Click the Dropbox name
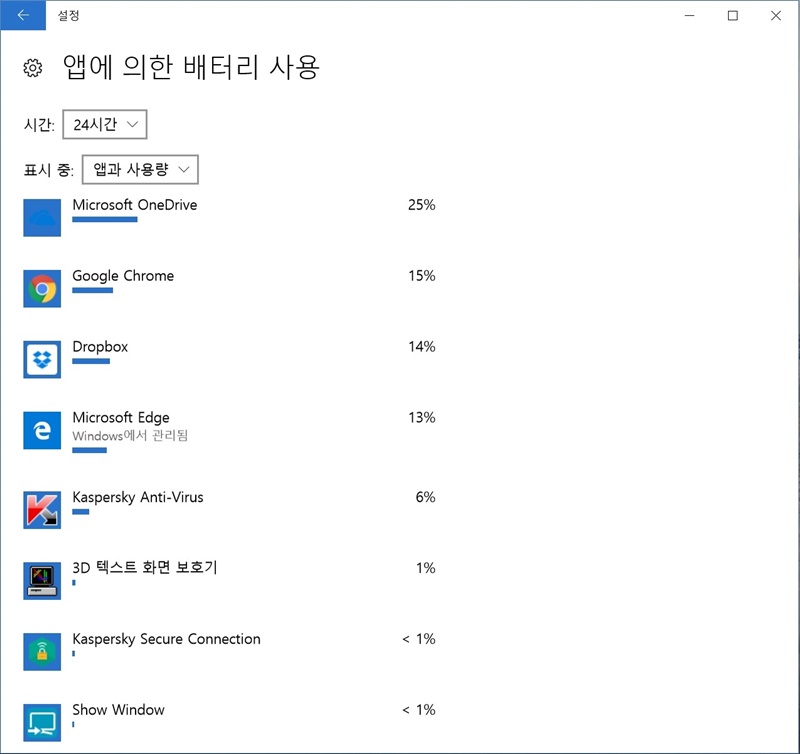The image size is (800, 754). [100, 347]
